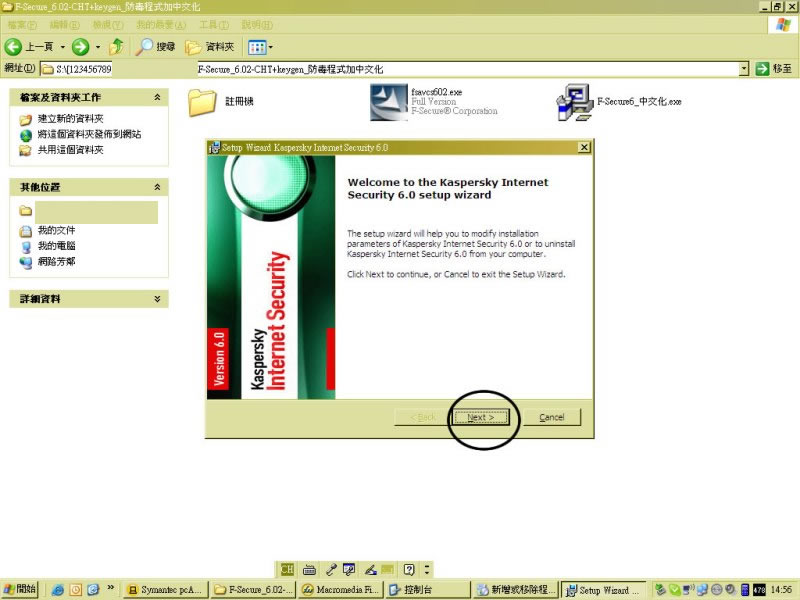Click inside the Explorer address bar
This screenshot has height=600, width=800.
point(389,69)
